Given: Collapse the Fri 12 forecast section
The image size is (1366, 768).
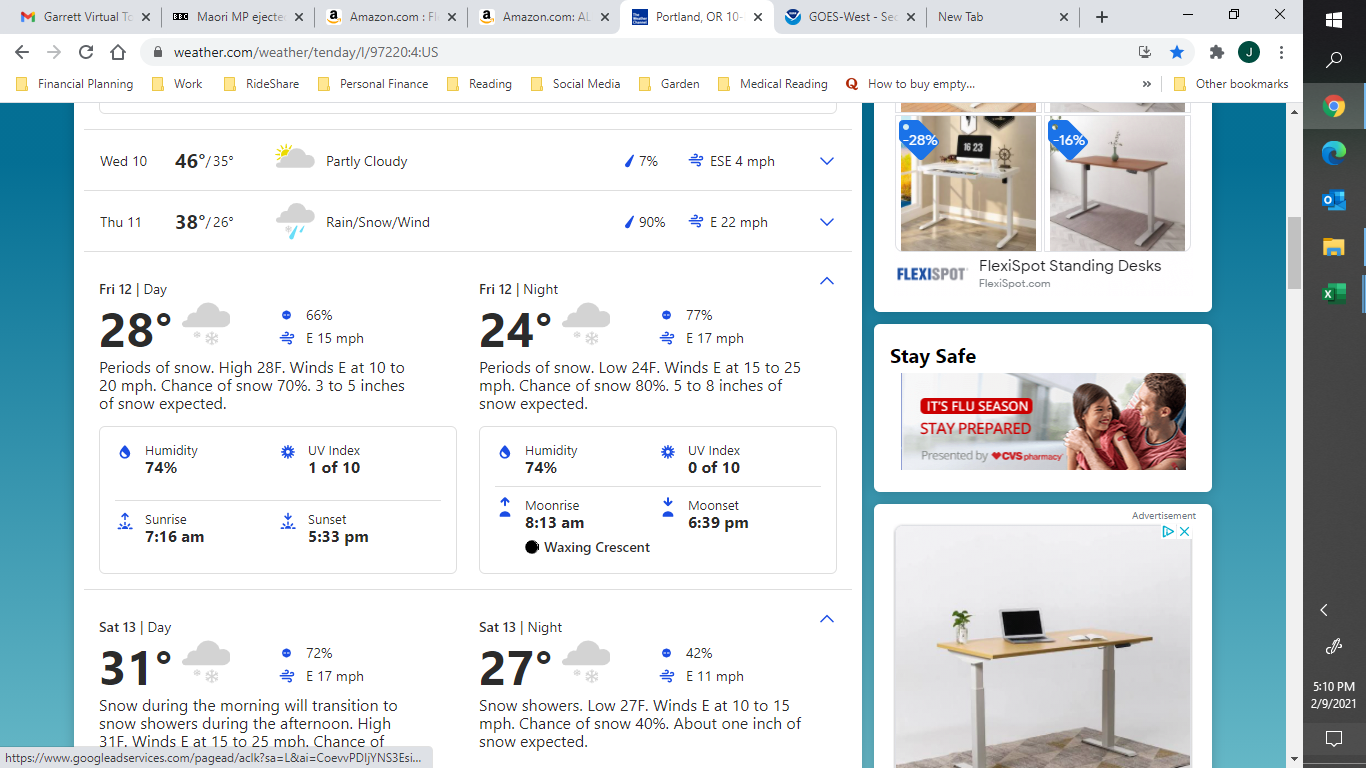Looking at the screenshot, I should point(826,281).
